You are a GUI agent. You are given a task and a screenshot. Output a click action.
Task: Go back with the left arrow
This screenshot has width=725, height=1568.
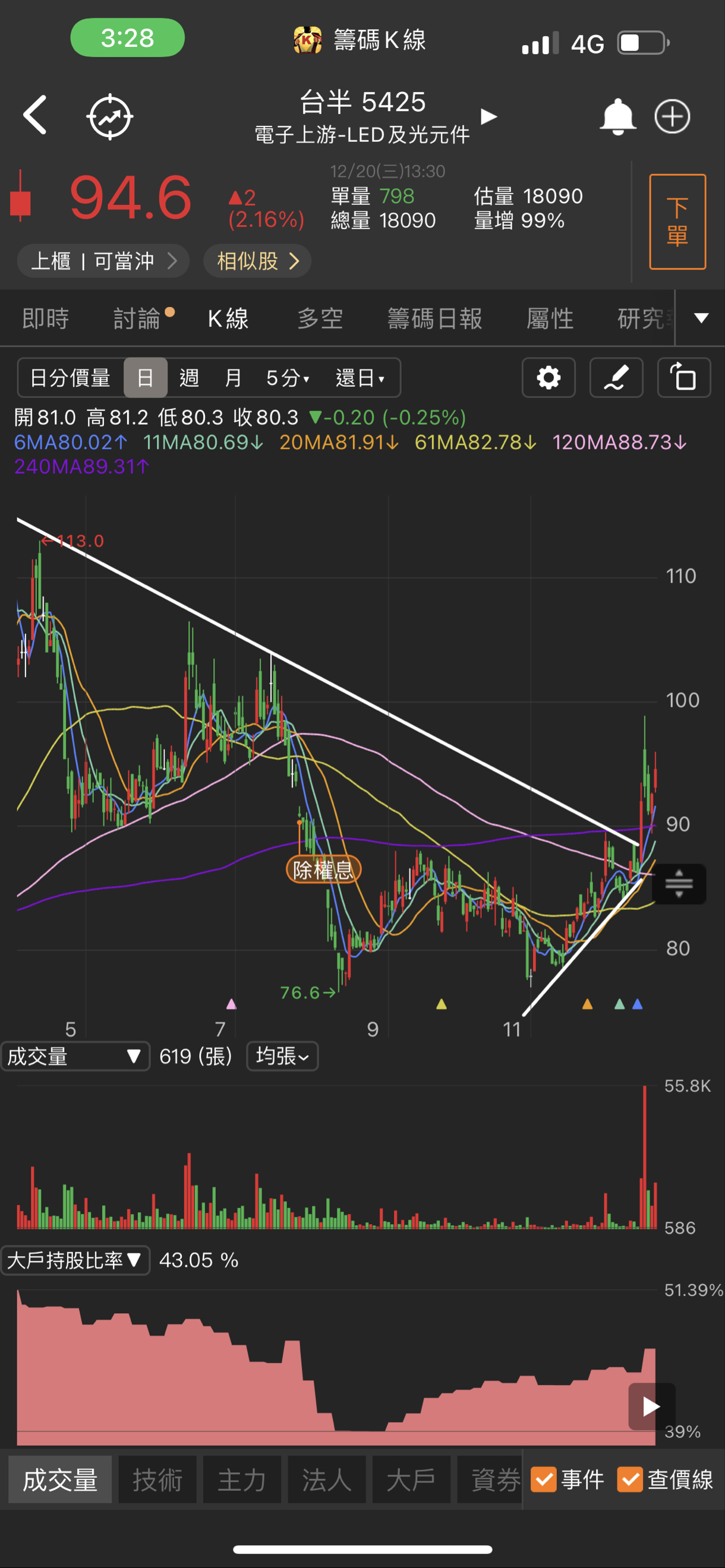pos(34,115)
